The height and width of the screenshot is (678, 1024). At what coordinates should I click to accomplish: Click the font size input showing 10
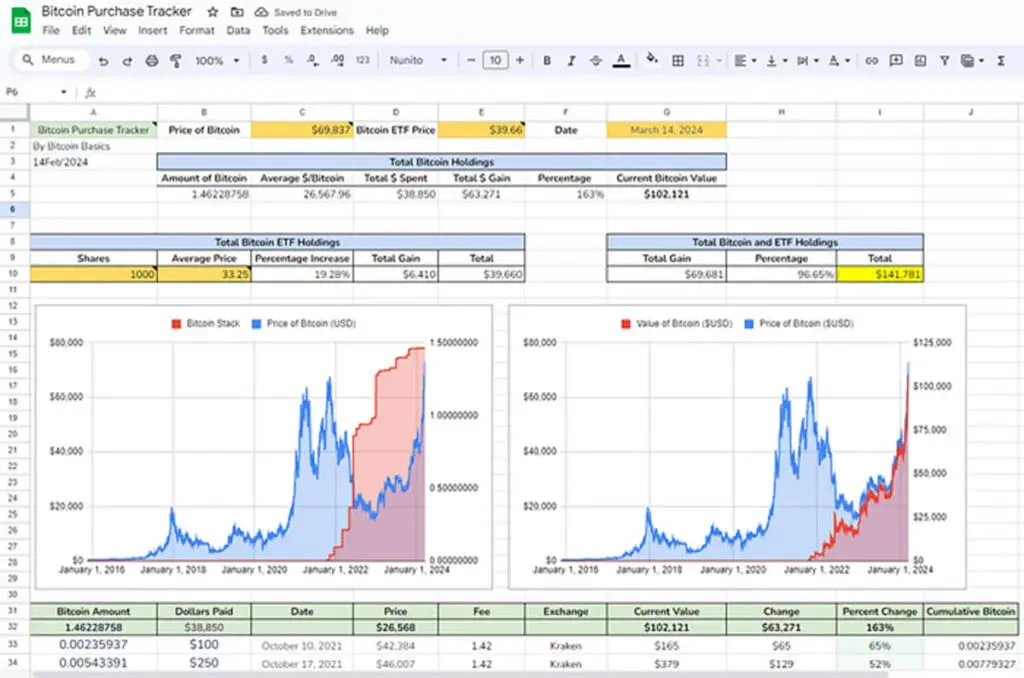click(x=495, y=60)
